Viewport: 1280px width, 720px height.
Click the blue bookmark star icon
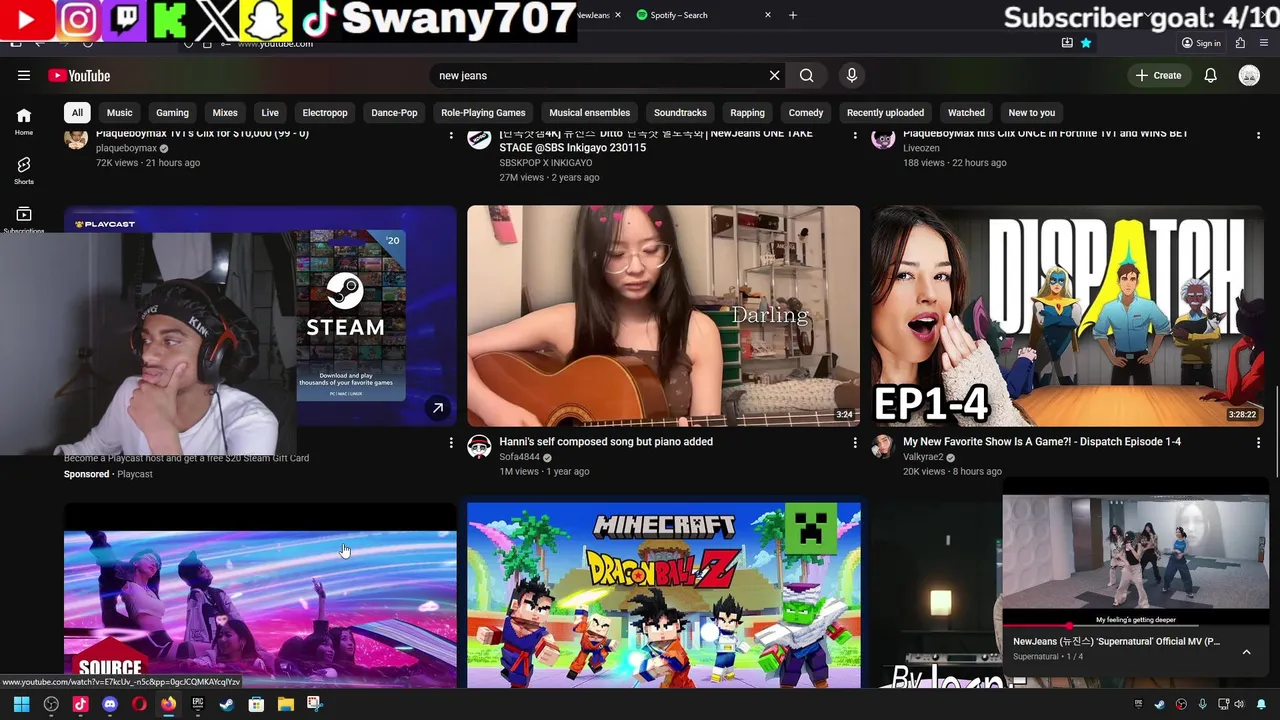(1086, 43)
